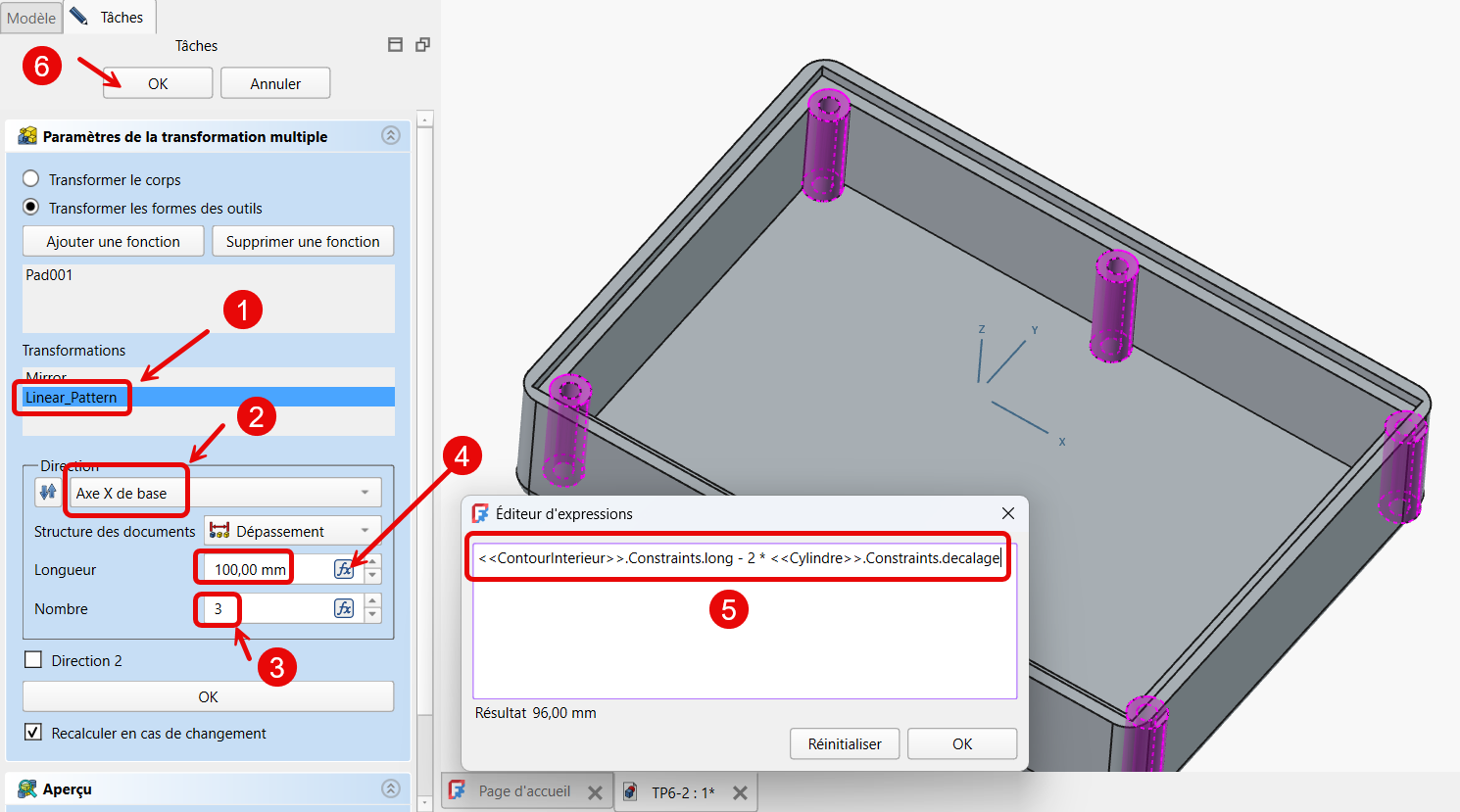
Task: Click the Tâches panel float icon
Action: pos(422,45)
